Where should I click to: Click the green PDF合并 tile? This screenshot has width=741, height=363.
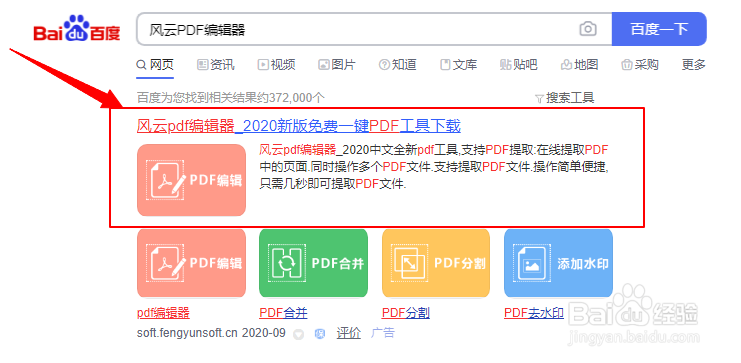pos(313,263)
